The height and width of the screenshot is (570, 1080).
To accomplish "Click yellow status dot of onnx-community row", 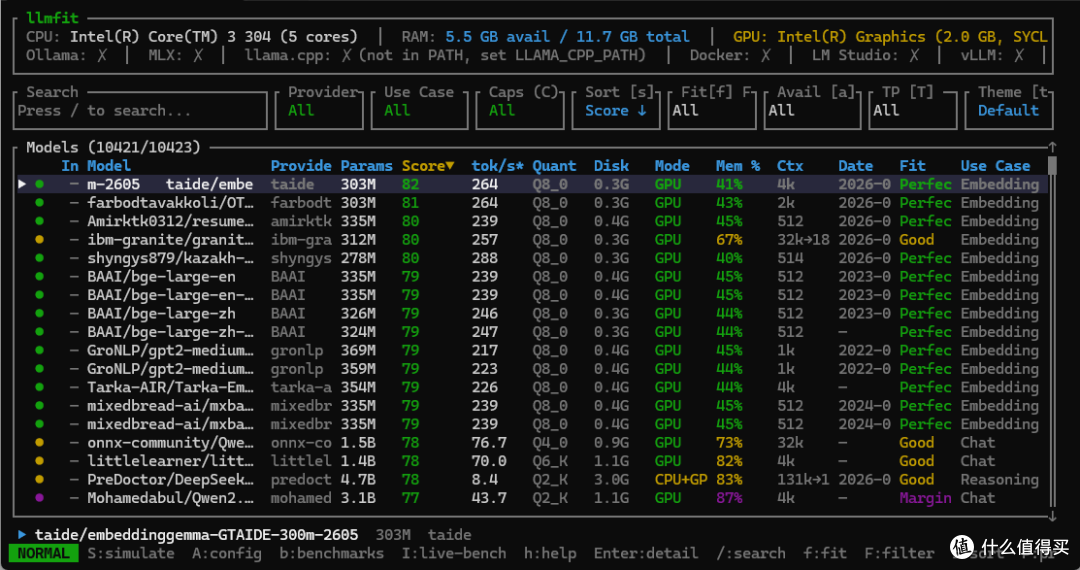I will pyautogui.click(x=39, y=443).
